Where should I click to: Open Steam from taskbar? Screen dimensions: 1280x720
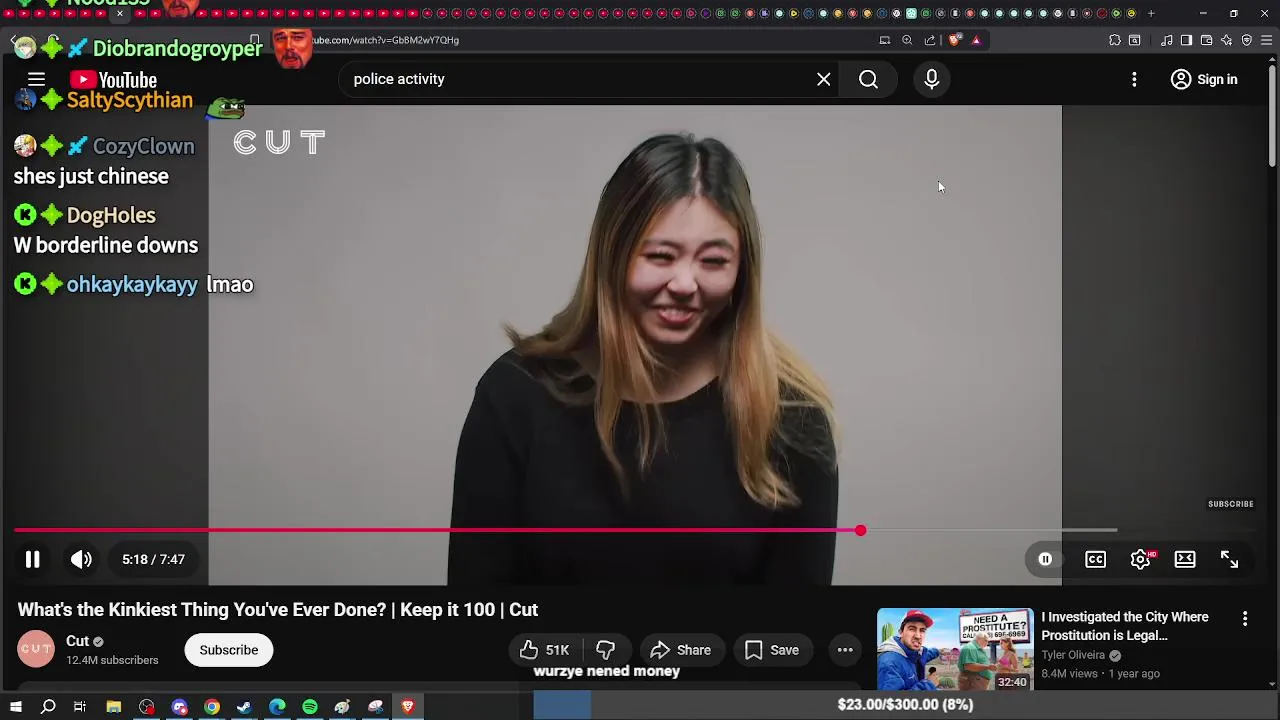coord(244,707)
